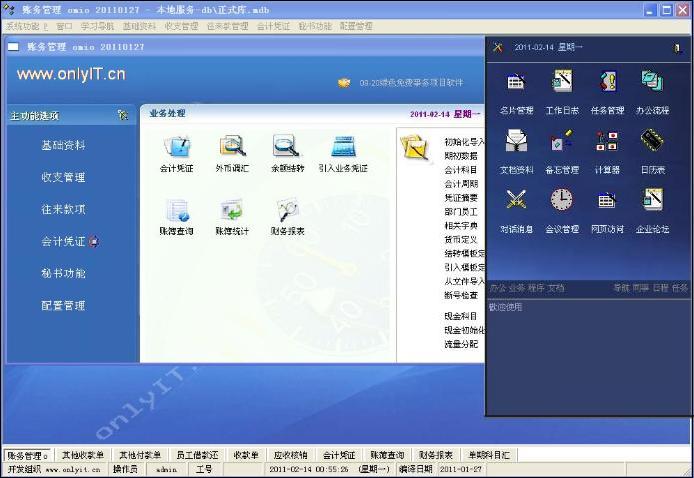Open the 窗口 menu
Image resolution: width=694 pixels, height=478 pixels.
(x=65, y=26)
